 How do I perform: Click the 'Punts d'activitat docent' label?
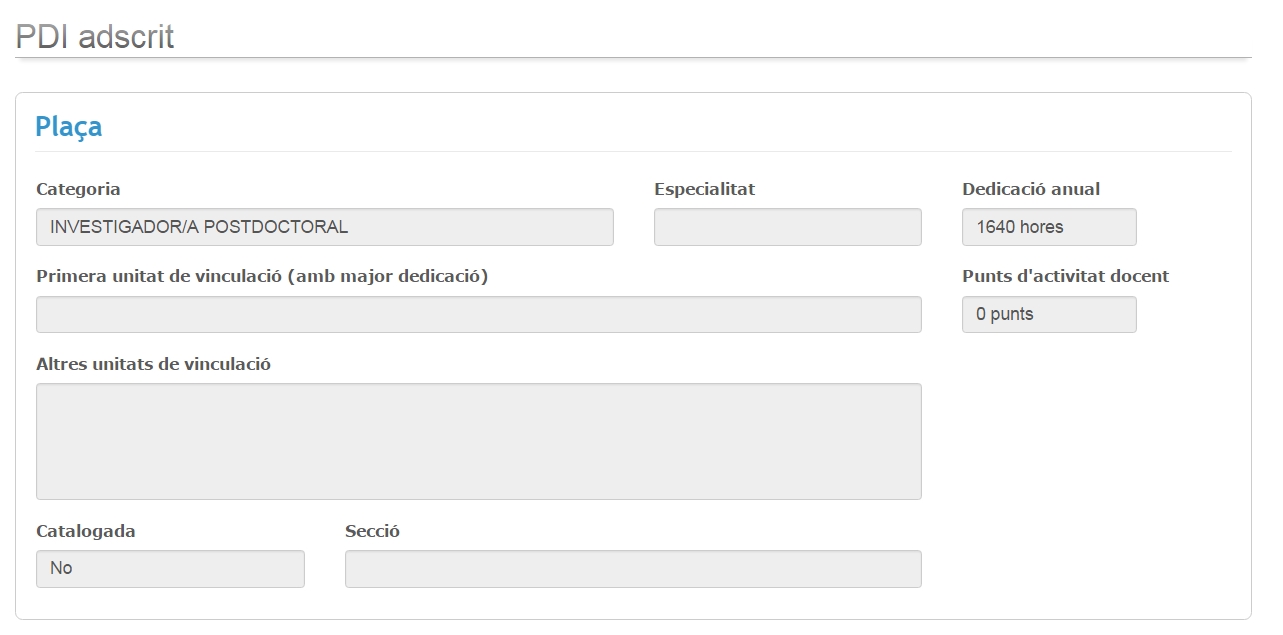coord(1065,276)
